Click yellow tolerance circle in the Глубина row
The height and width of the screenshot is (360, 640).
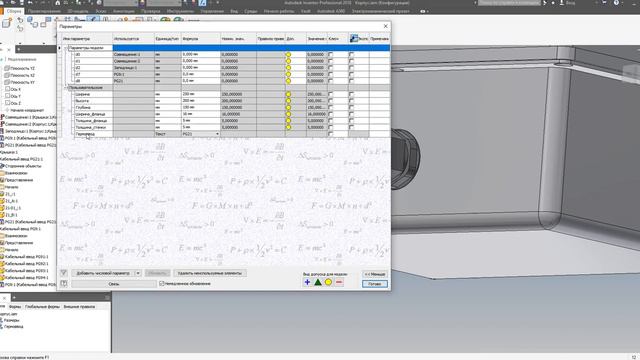(288, 107)
